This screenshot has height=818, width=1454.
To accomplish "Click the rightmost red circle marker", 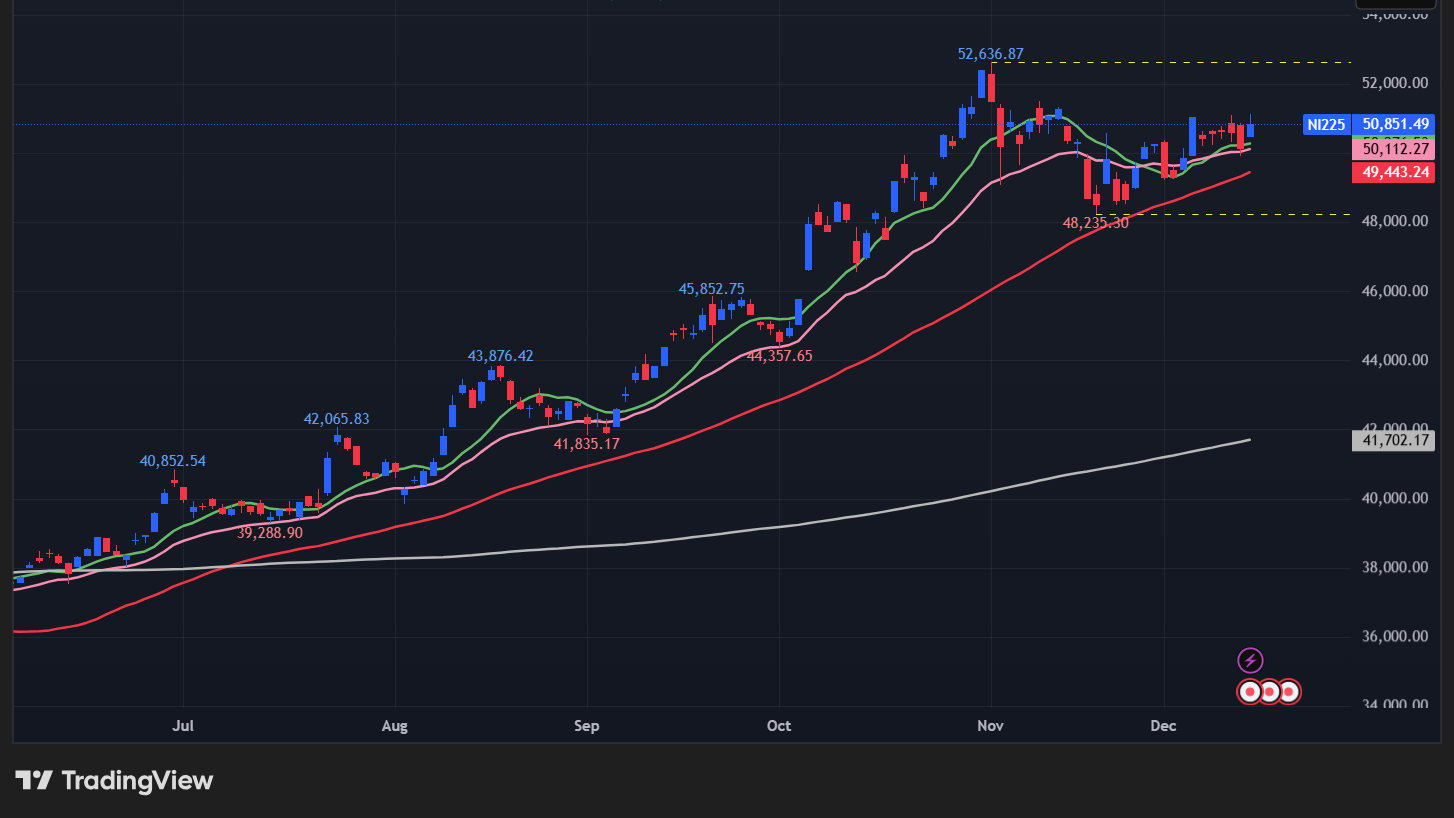I will [1289, 691].
